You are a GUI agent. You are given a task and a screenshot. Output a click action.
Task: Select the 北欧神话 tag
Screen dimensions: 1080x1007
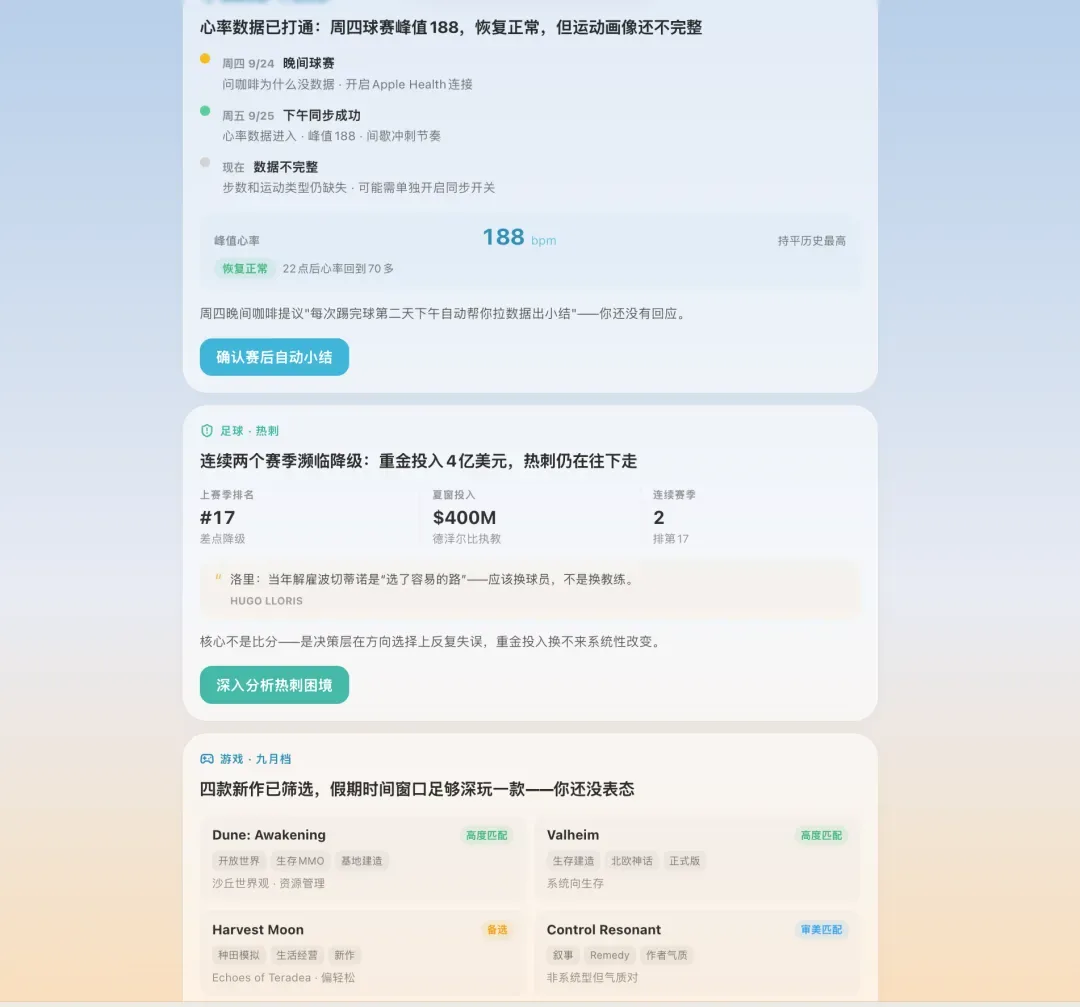click(x=632, y=860)
